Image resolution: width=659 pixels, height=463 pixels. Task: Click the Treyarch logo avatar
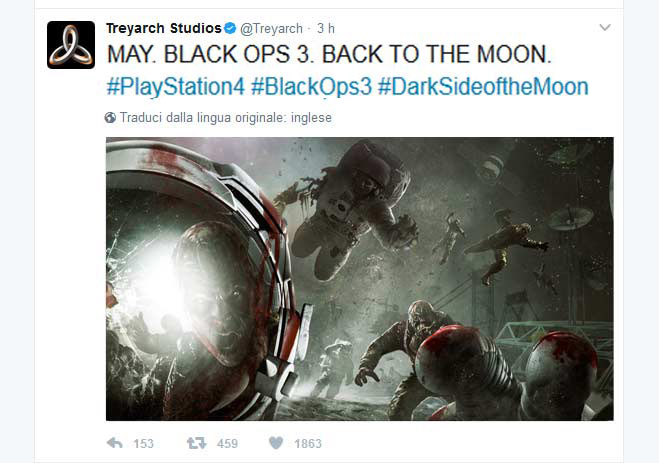coord(71,45)
